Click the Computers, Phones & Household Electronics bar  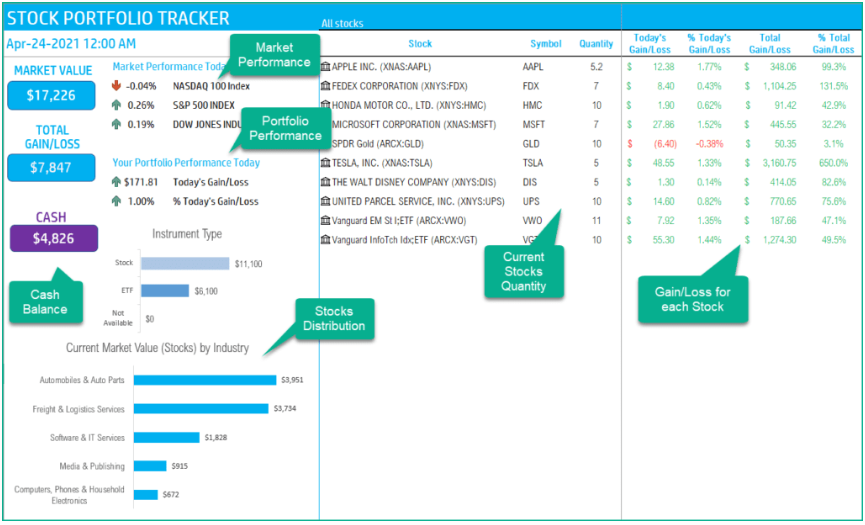pyautogui.click(x=146, y=495)
